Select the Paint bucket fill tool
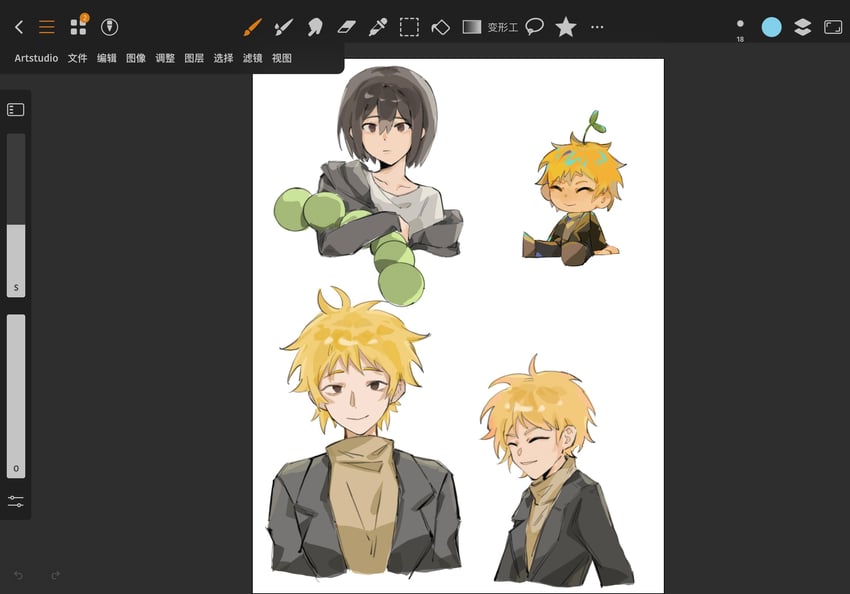The height and width of the screenshot is (594, 850). tap(440, 27)
